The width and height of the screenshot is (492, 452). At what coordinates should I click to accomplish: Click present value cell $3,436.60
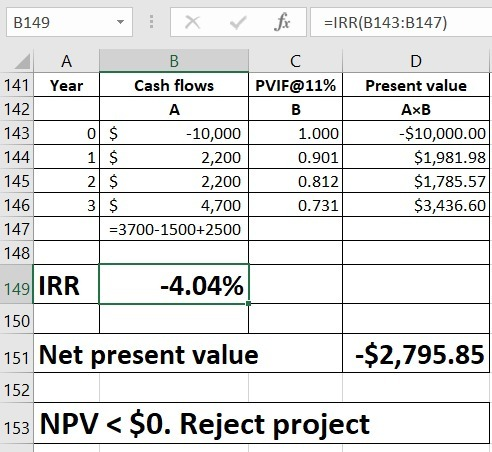coord(416,205)
